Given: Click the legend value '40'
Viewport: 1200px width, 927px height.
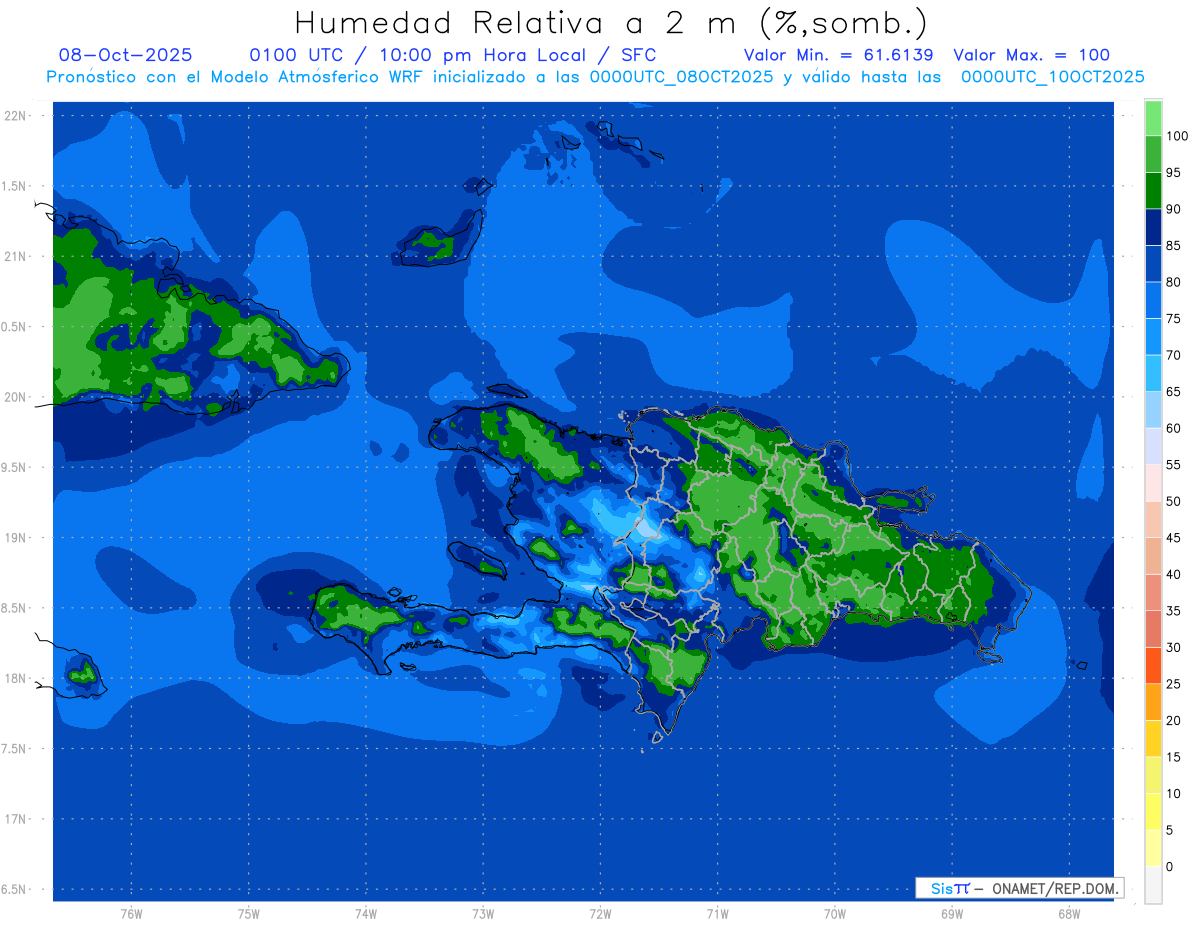Looking at the screenshot, I should (x=1173, y=574).
